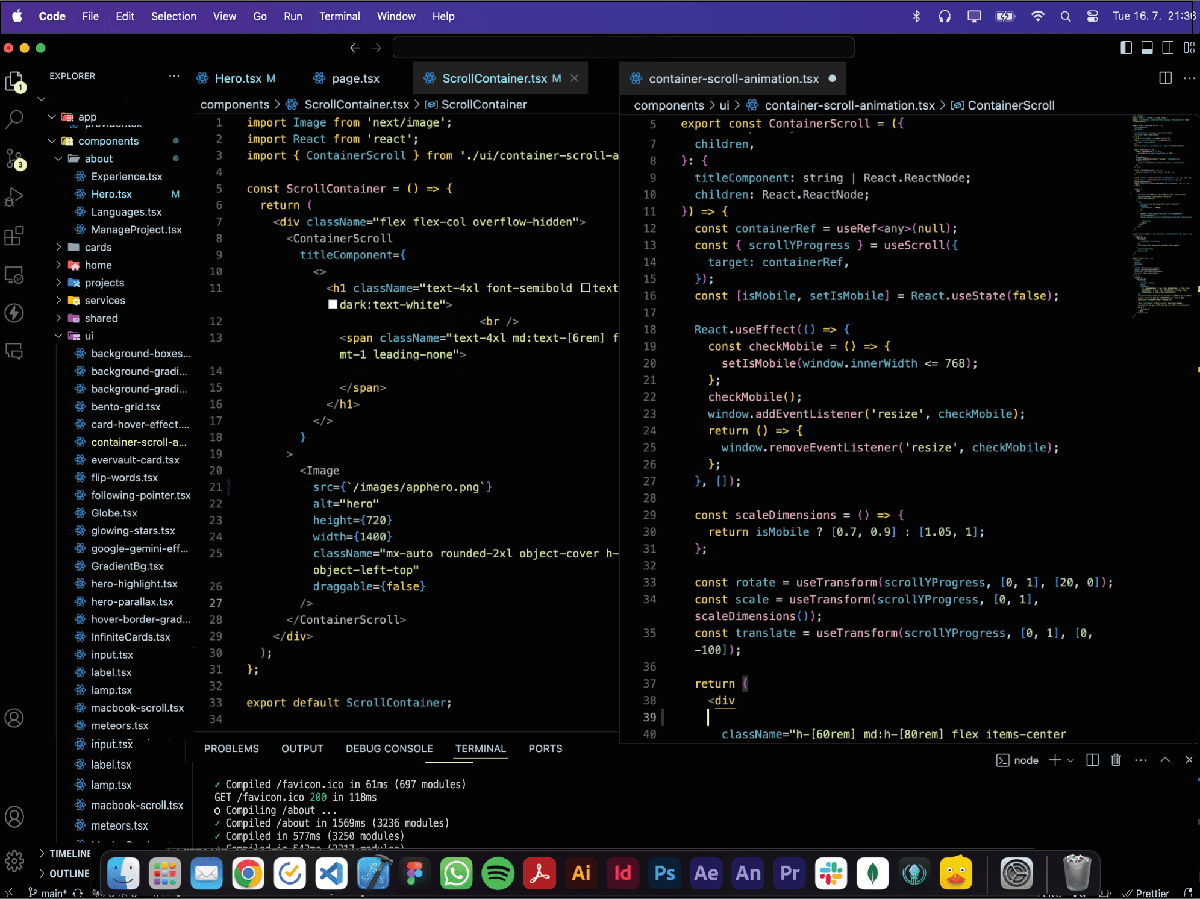Switch to the page.tsx tab
Image resolution: width=1200 pixels, height=899 pixels.
point(356,78)
